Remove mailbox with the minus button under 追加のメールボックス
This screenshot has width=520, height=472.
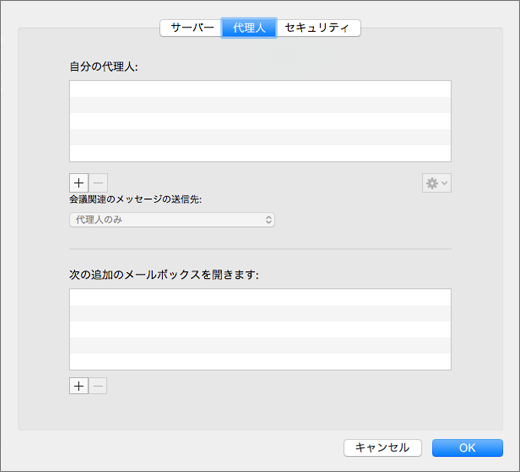pos(98,386)
